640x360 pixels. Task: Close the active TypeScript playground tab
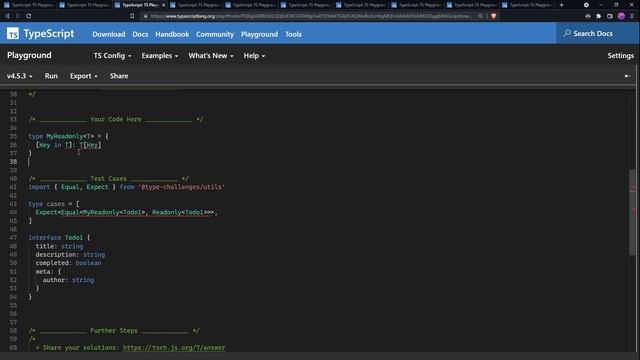tap(163, 5)
